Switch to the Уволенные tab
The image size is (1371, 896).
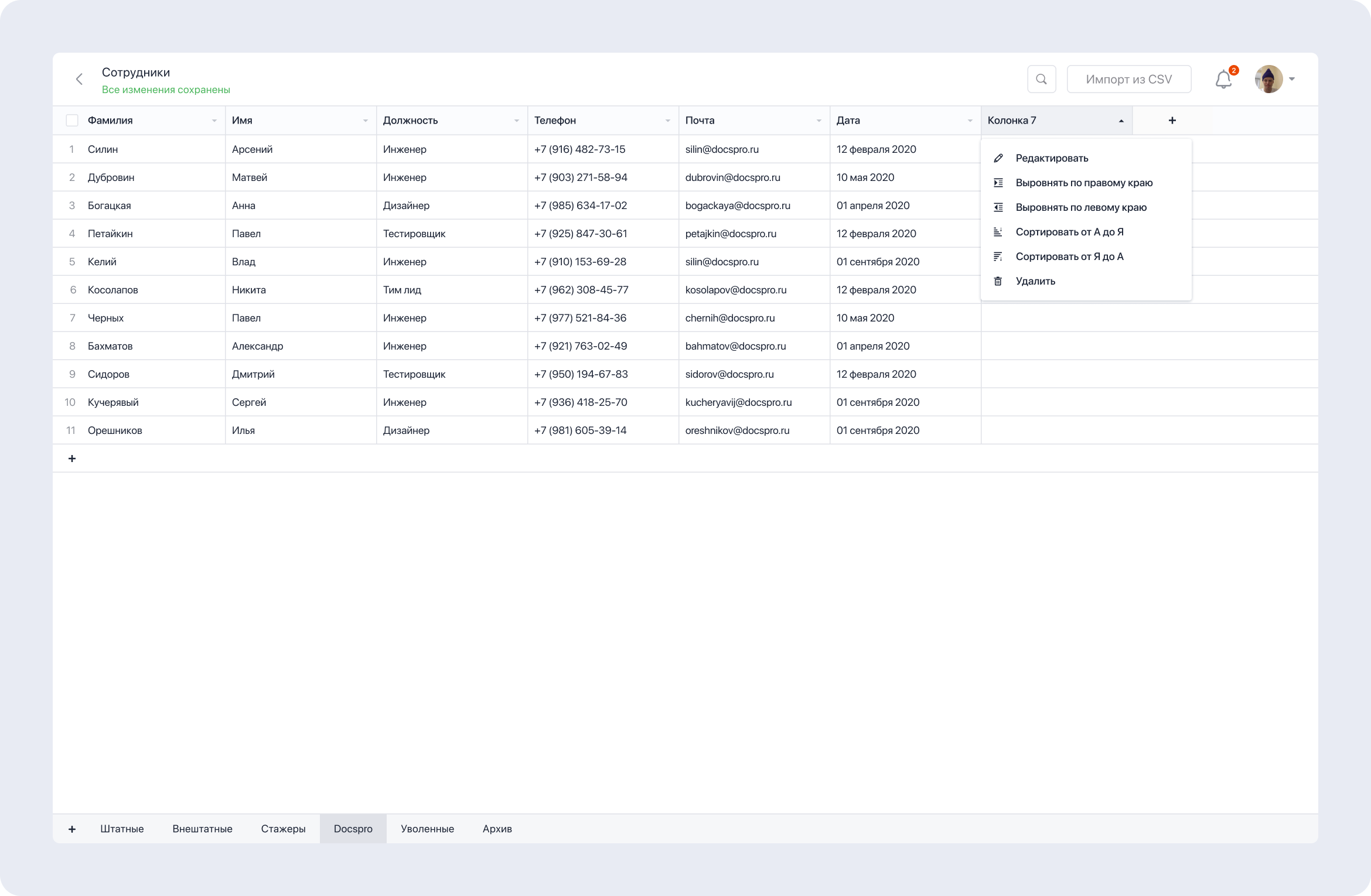427,829
